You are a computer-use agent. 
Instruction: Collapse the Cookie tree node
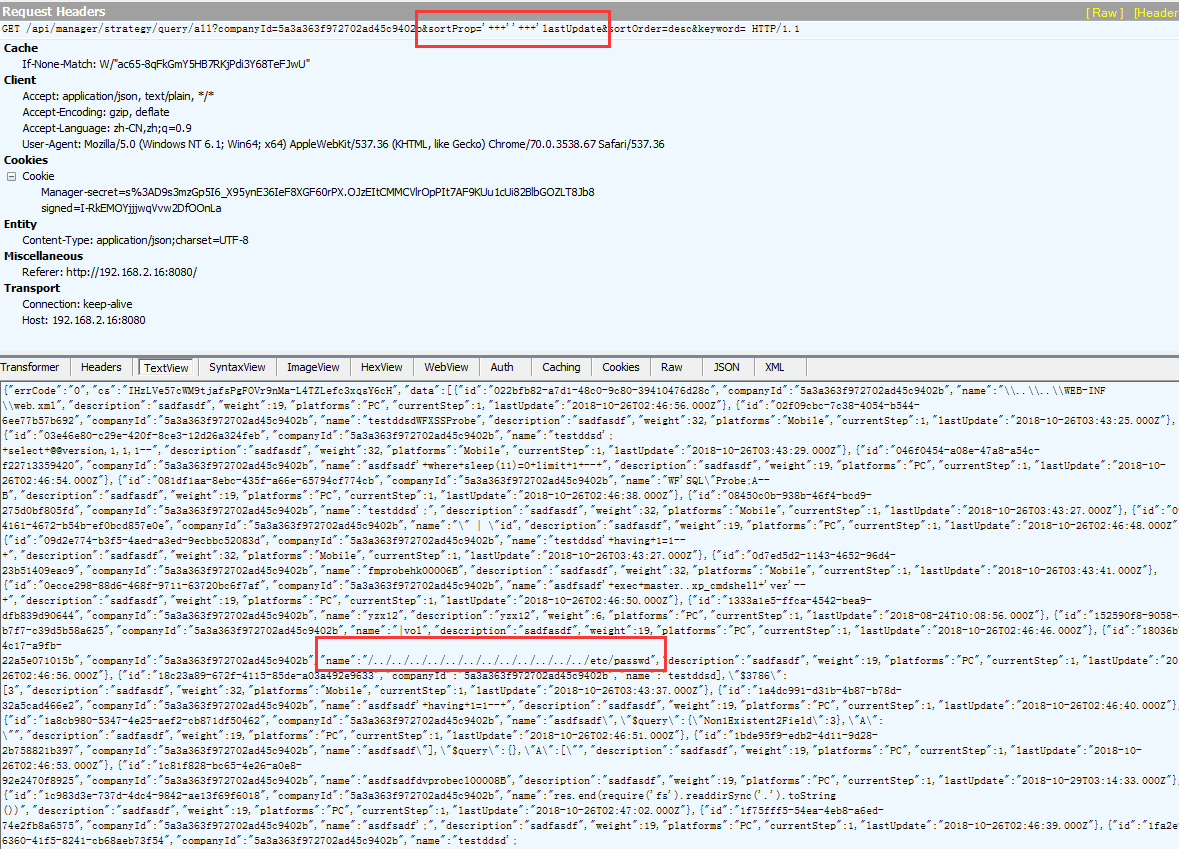point(11,177)
